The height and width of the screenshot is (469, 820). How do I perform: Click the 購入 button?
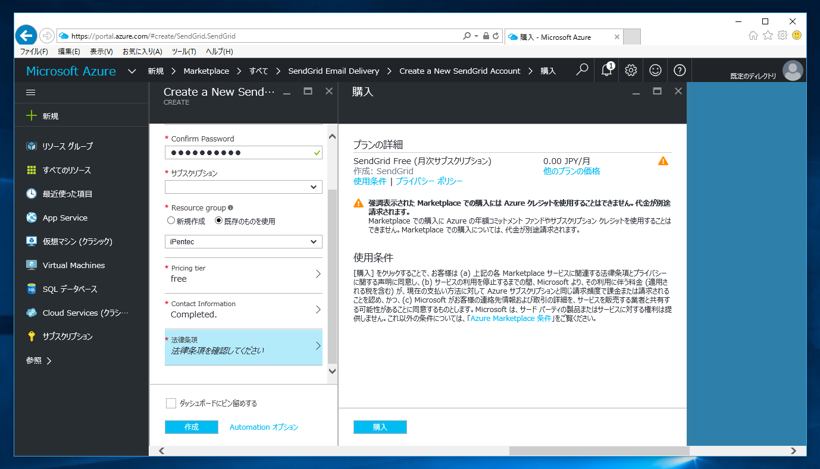point(380,427)
